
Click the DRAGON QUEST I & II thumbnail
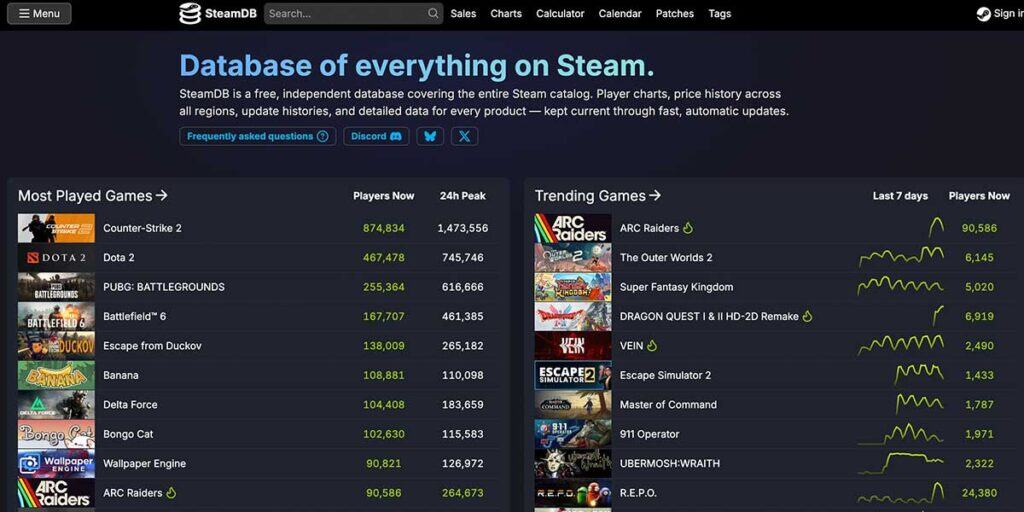(573, 317)
